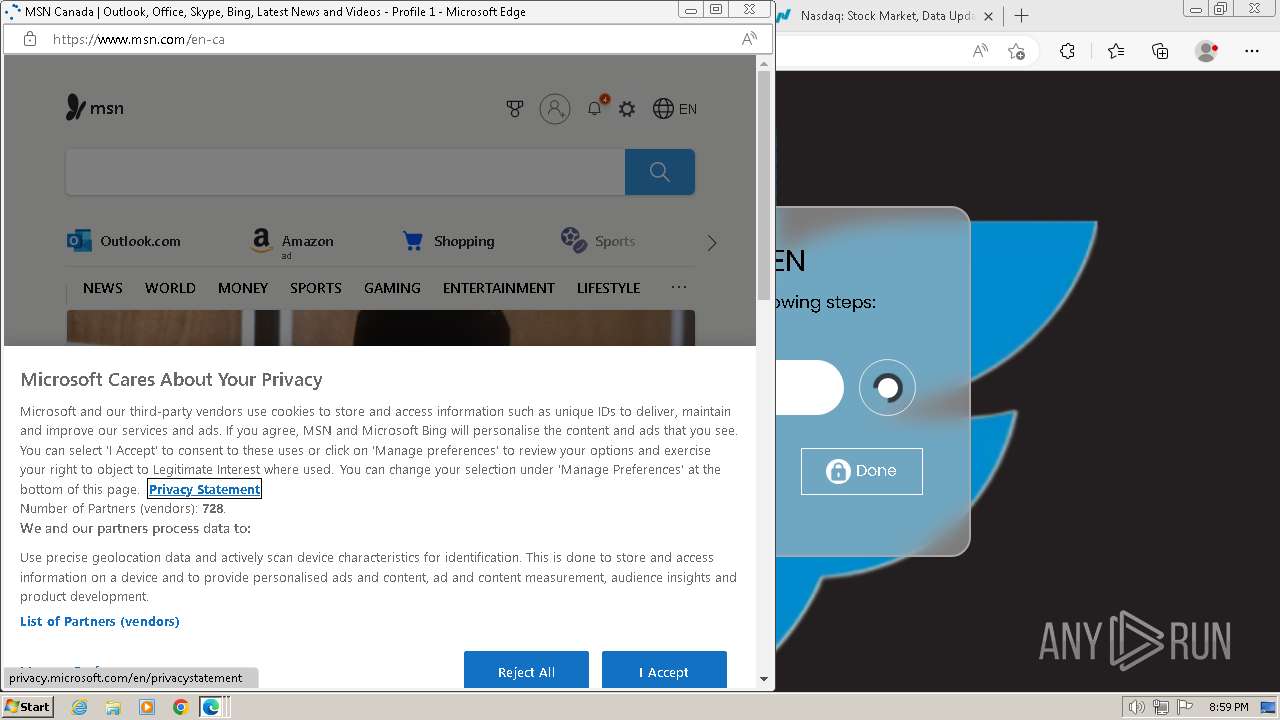The width and height of the screenshot is (1280, 720).
Task: Click the loading spinner circle button
Action: 887,387
